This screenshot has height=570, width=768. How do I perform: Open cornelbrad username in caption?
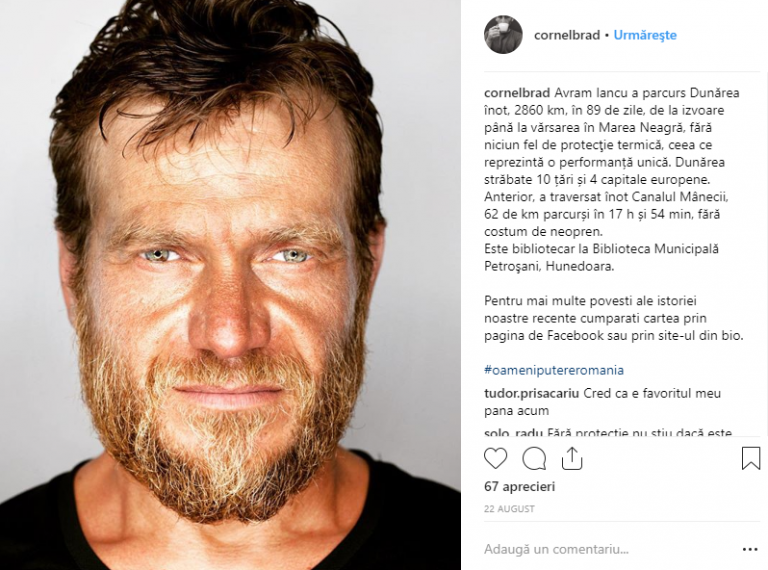pyautogui.click(x=517, y=93)
